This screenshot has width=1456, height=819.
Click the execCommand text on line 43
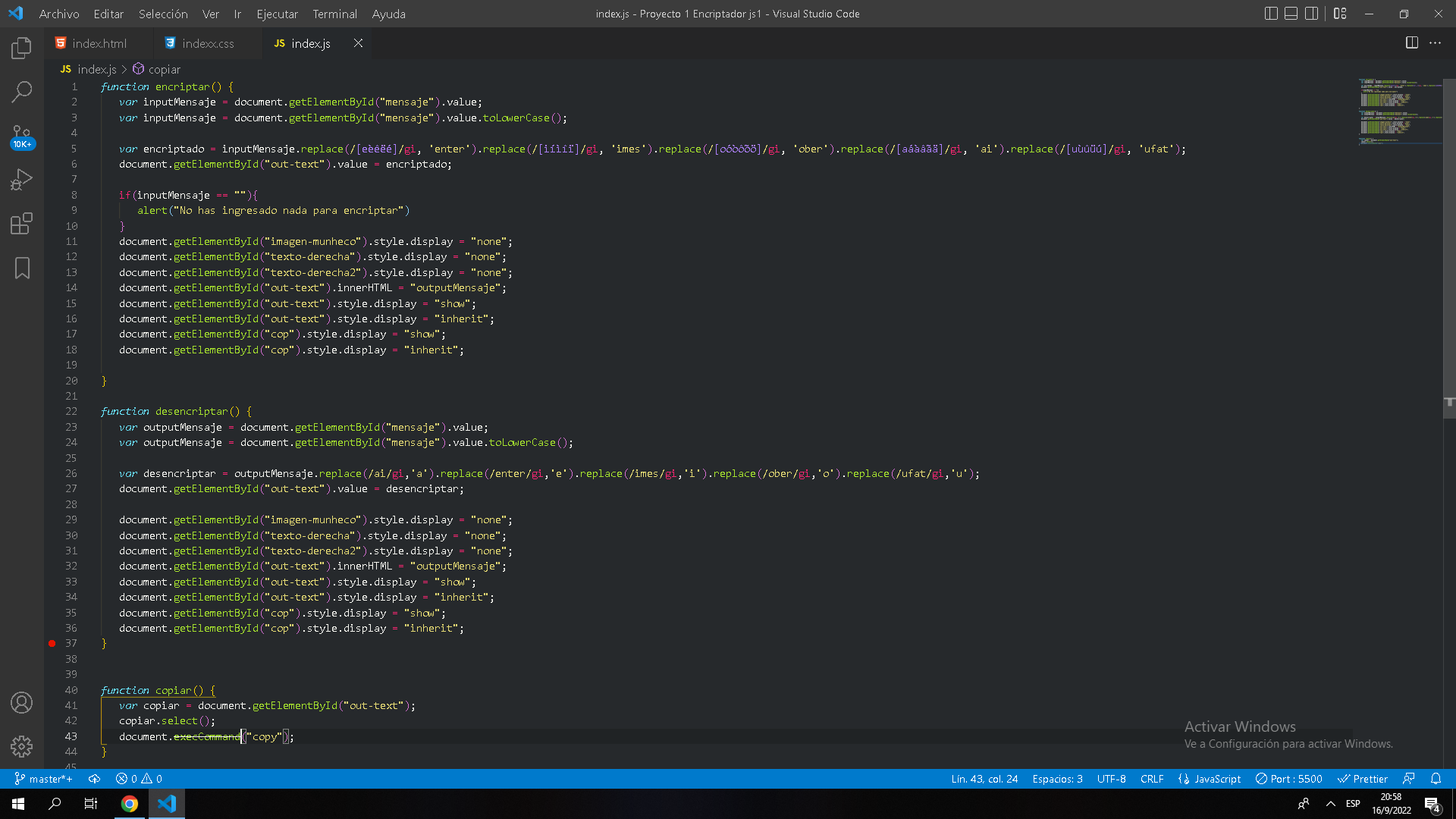click(206, 736)
